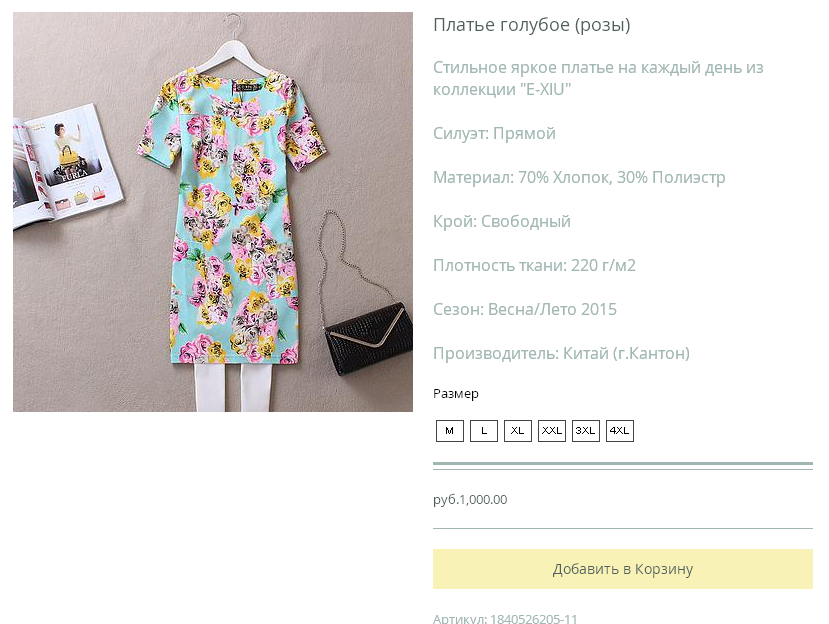
Task: Click the 'Сезон: Весна/Лето 2015' text
Action: point(524,310)
